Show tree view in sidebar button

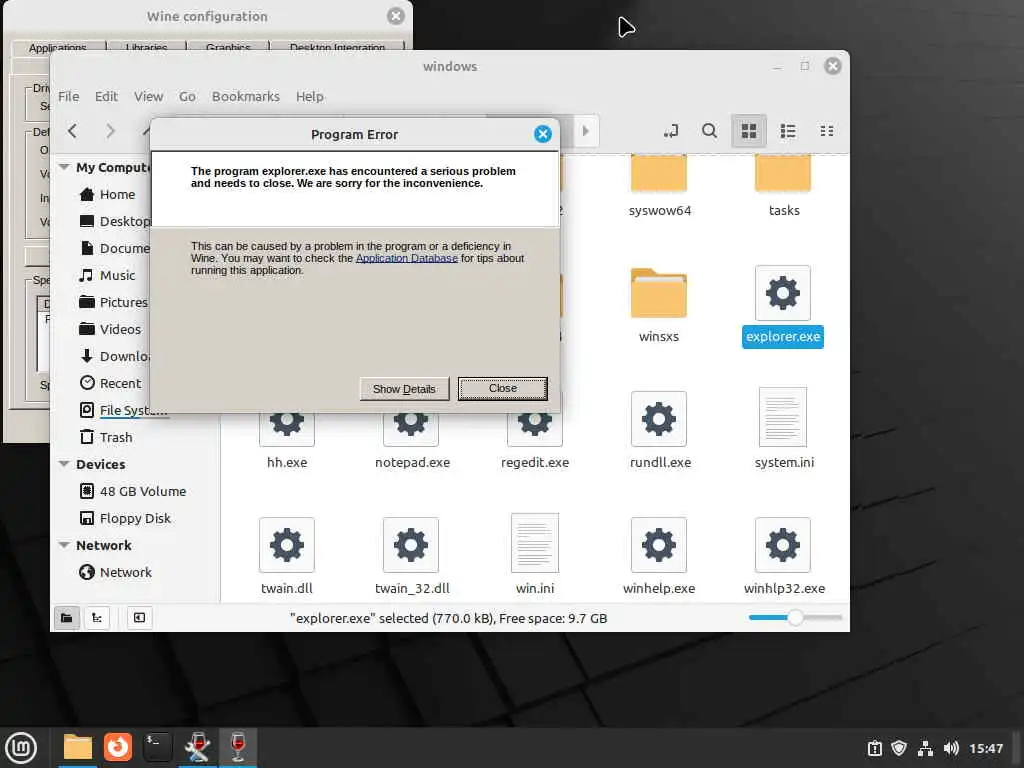(x=97, y=618)
